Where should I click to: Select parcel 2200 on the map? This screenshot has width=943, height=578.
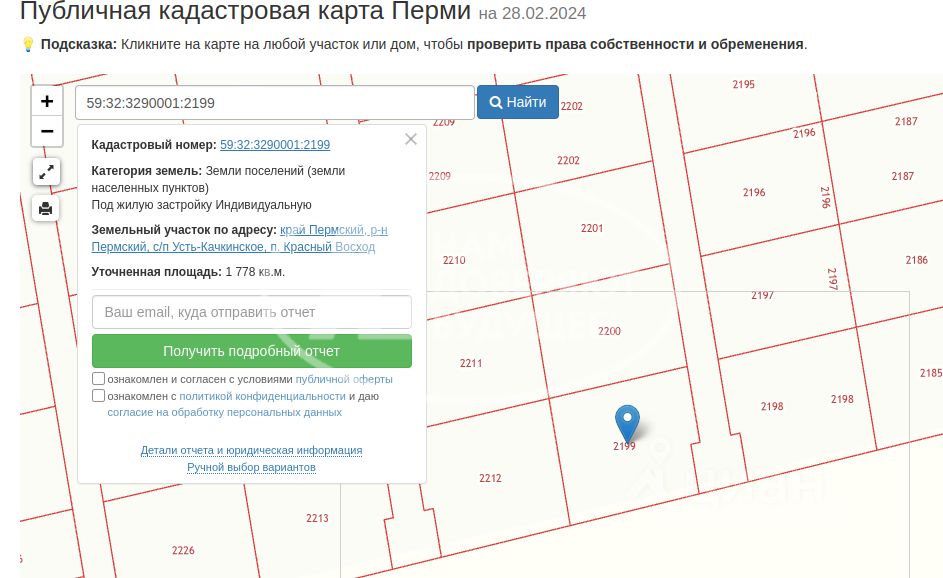[x=609, y=331]
